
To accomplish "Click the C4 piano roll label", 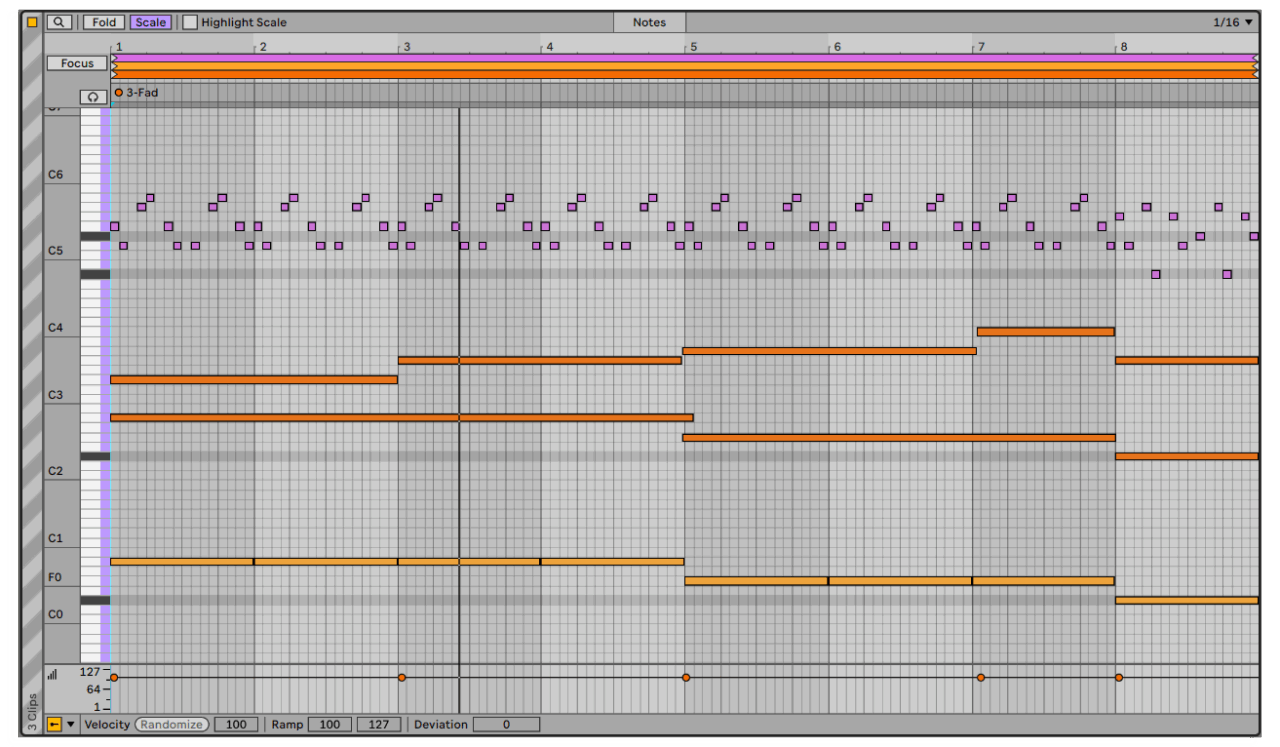I will click(x=55, y=328).
